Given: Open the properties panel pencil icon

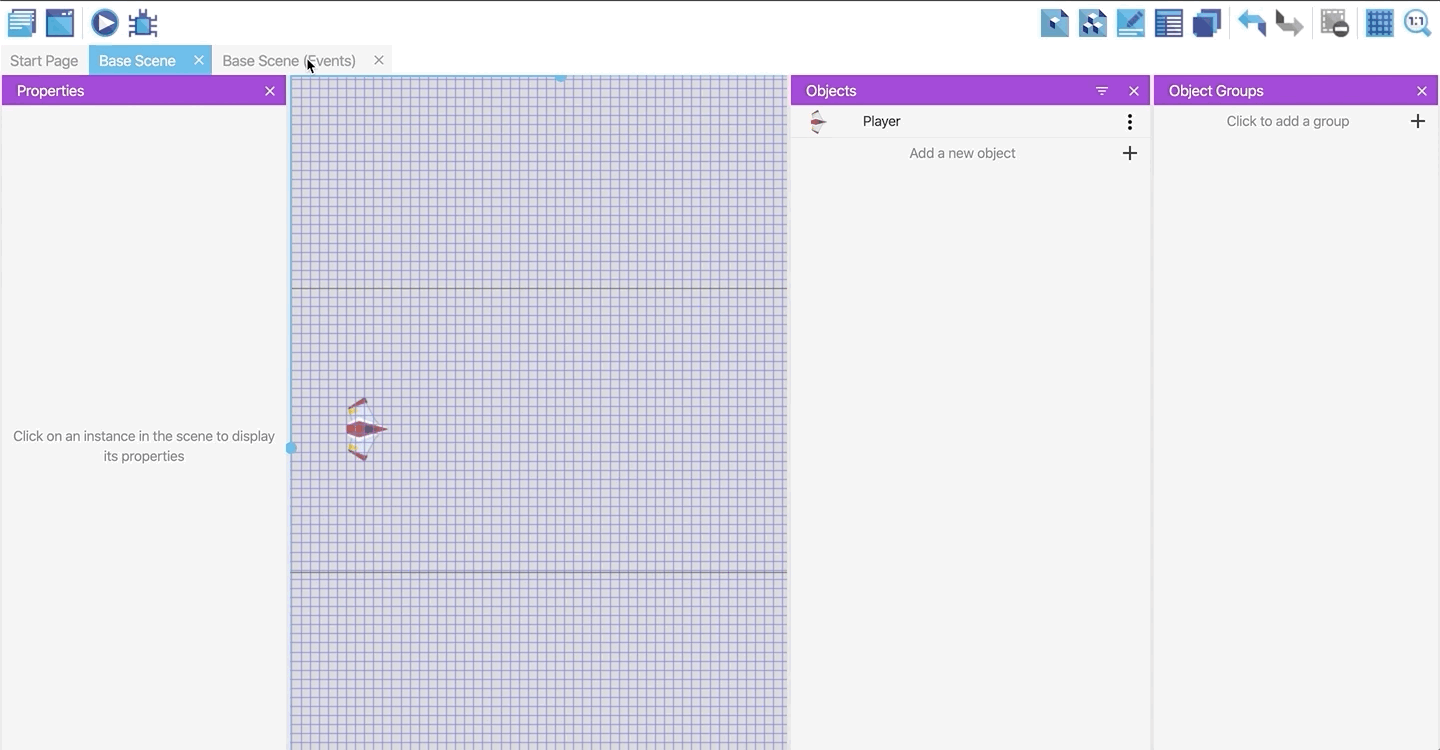Looking at the screenshot, I should 1130,22.
